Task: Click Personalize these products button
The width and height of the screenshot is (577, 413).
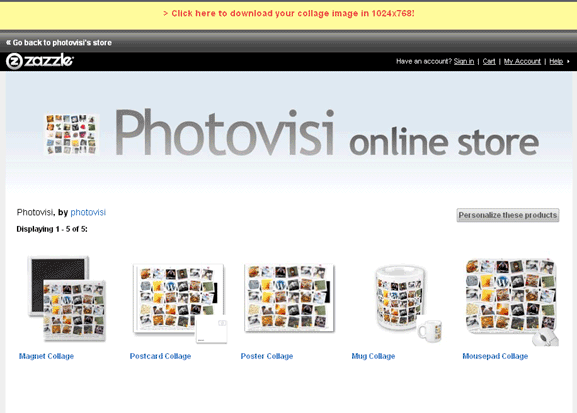Action: (x=508, y=215)
